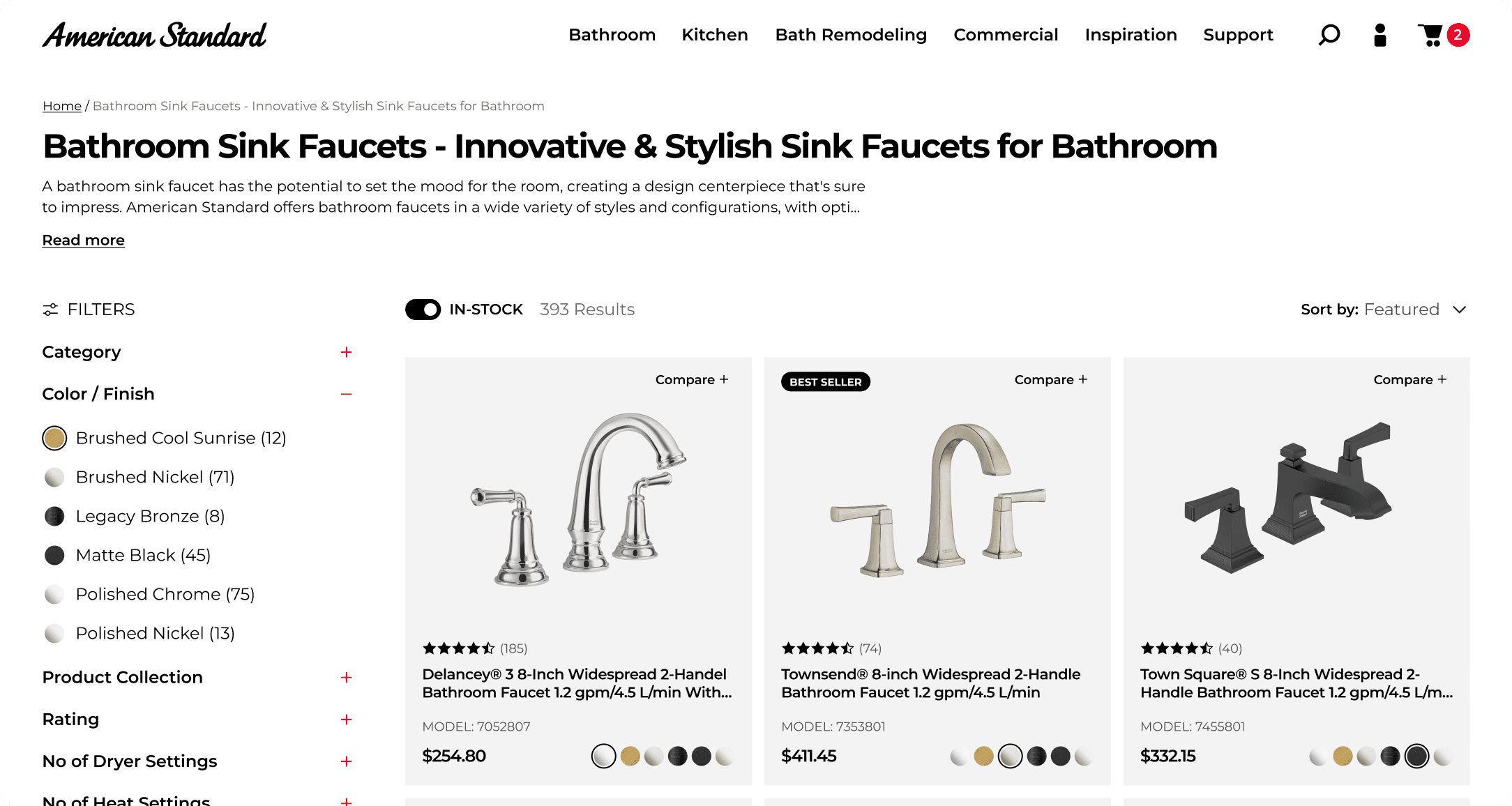Screen dimensions: 1512x806
Task: Click the Read more link
Action: coord(83,239)
